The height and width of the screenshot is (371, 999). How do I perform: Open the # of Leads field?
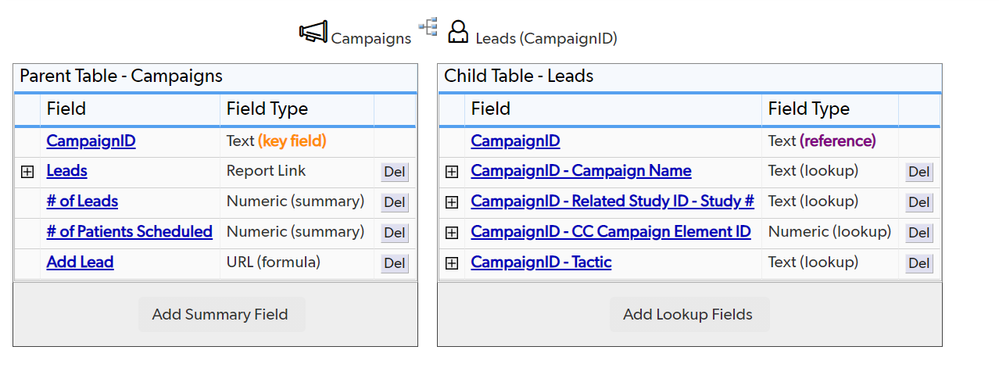coord(82,201)
